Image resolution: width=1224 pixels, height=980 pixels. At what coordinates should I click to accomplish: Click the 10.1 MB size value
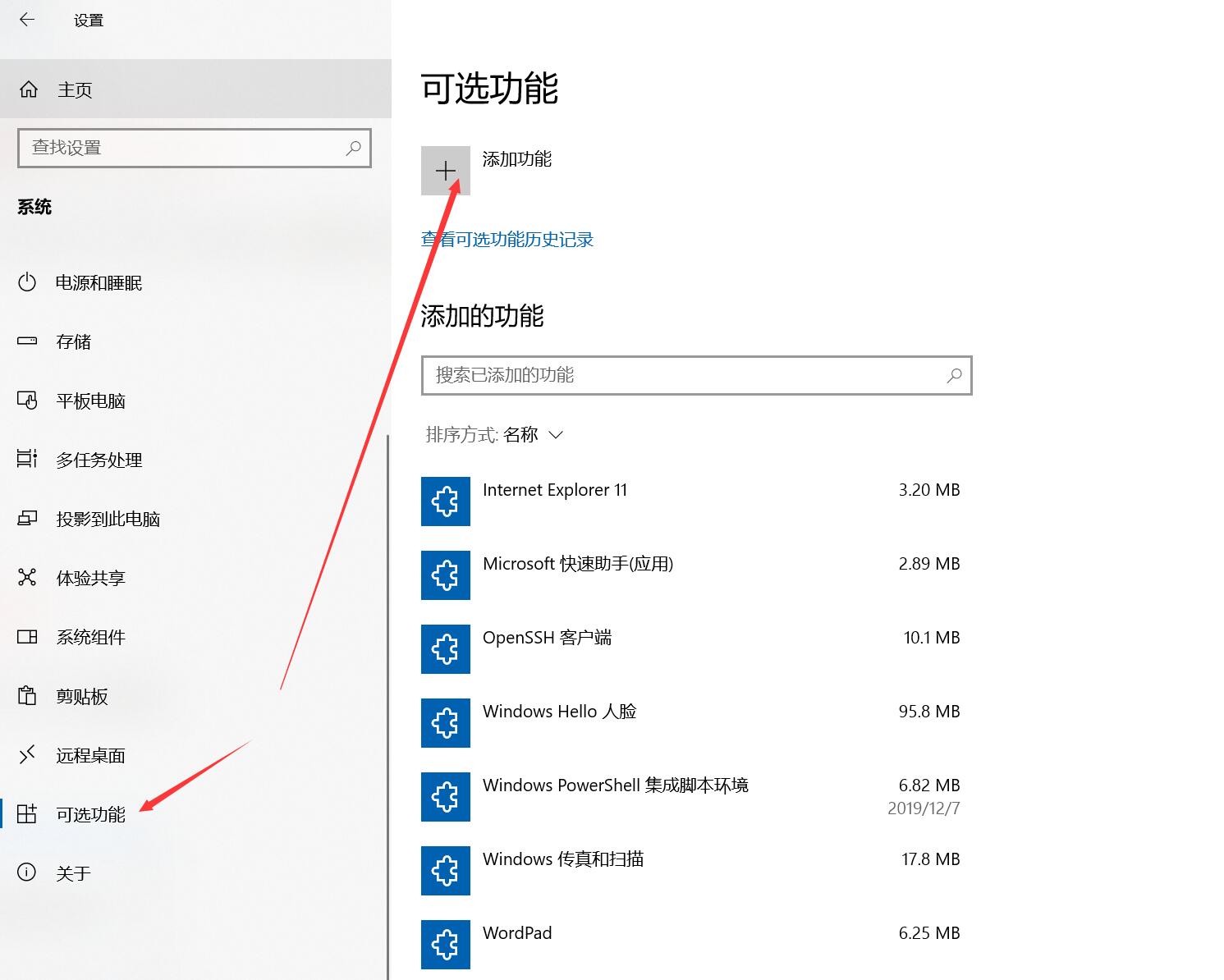[x=932, y=638]
